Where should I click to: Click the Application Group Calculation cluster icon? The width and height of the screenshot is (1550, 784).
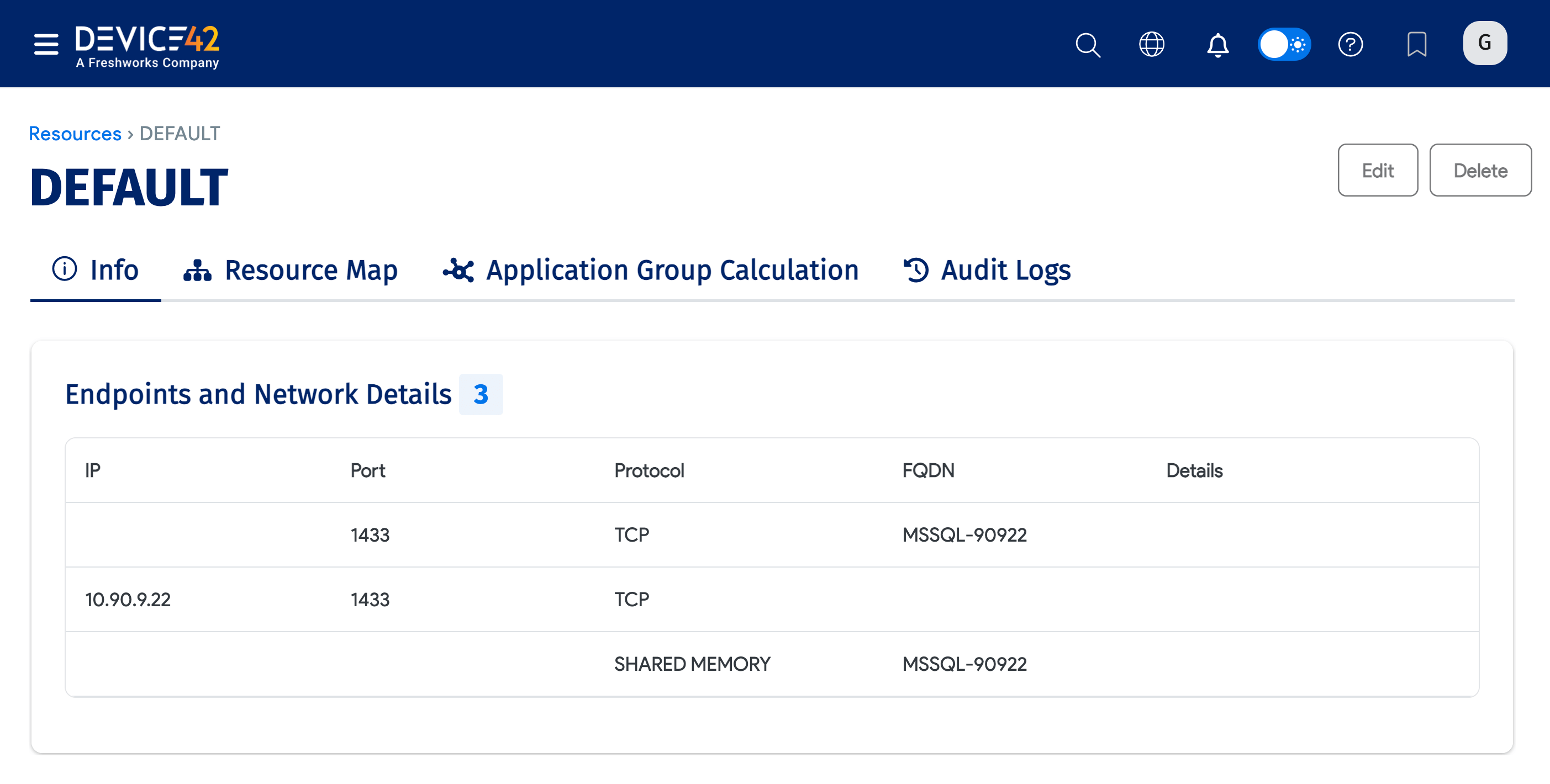click(x=460, y=270)
